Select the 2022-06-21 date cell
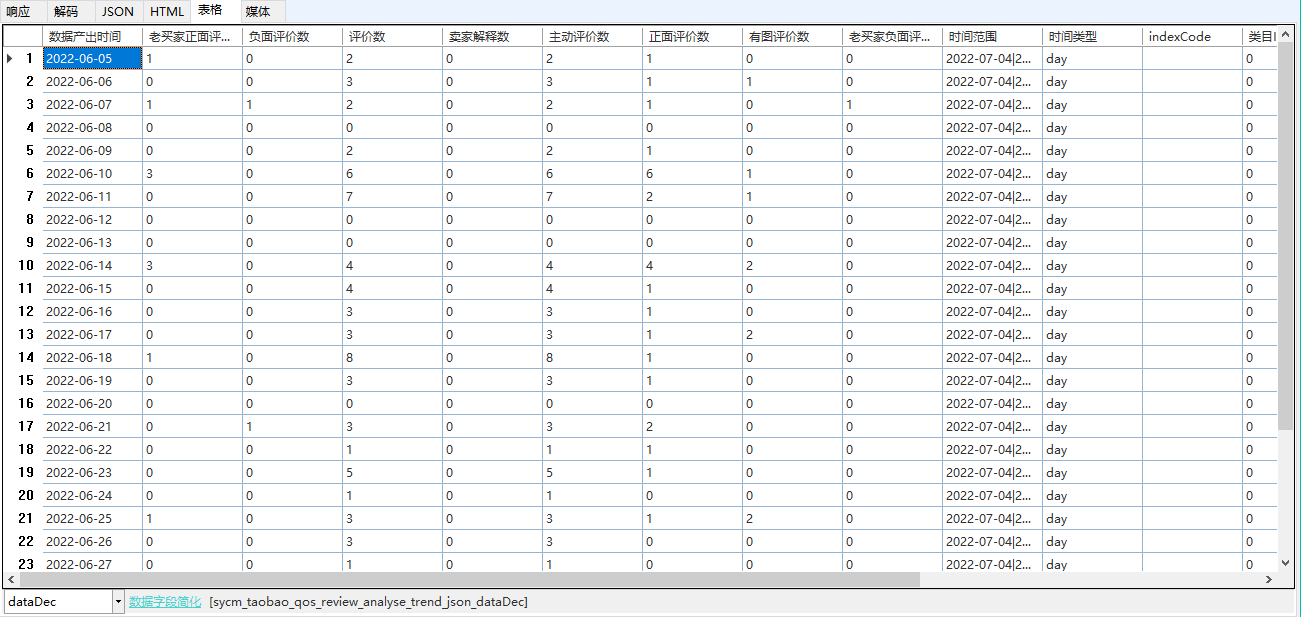Screen dimensions: 1301x617 coord(92,427)
